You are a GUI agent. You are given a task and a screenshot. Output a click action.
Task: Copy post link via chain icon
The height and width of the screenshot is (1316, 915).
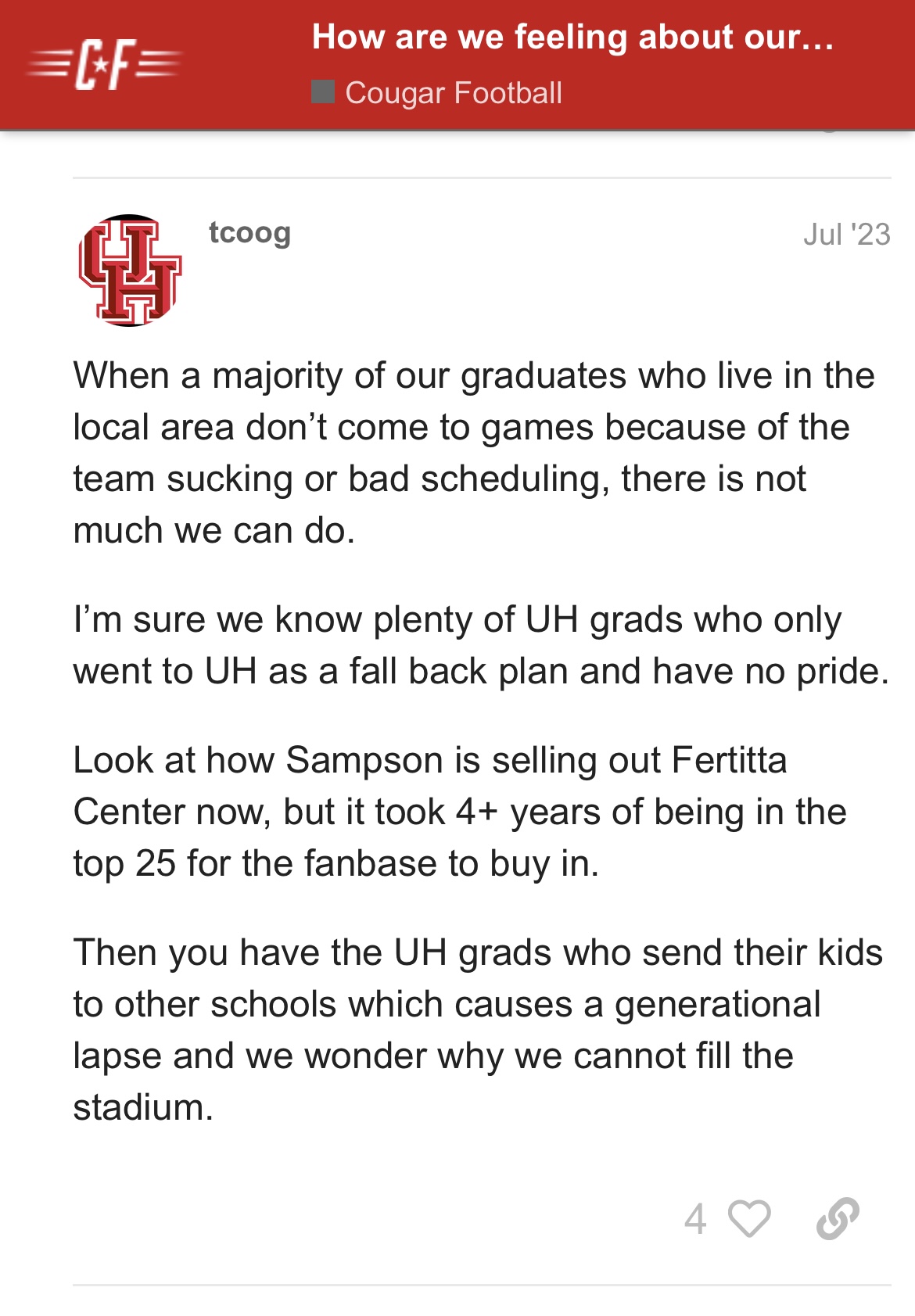[838, 1217]
